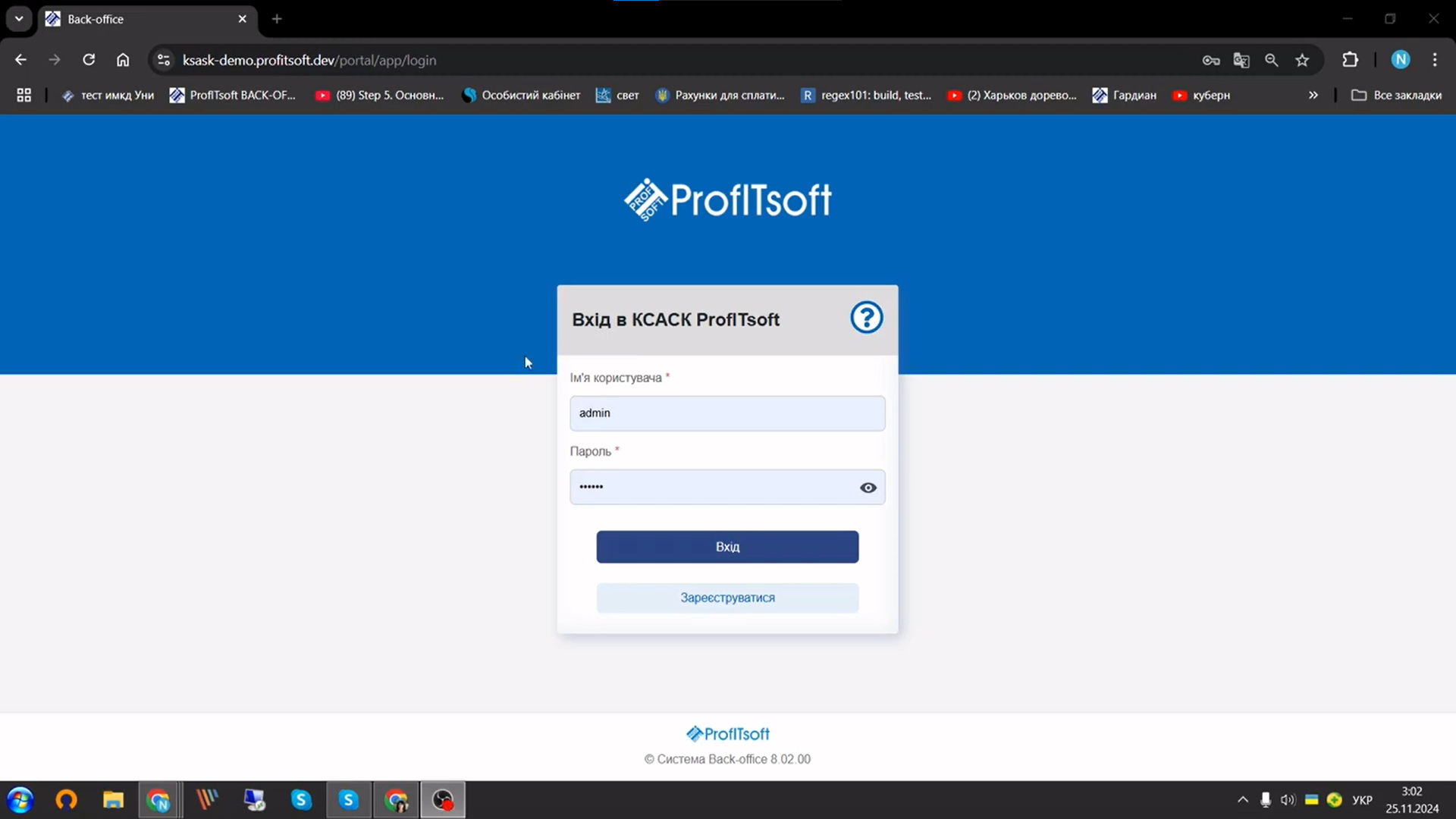Screen dimensions: 1456x819
Task: Switch input language УКР
Action: click(1363, 800)
